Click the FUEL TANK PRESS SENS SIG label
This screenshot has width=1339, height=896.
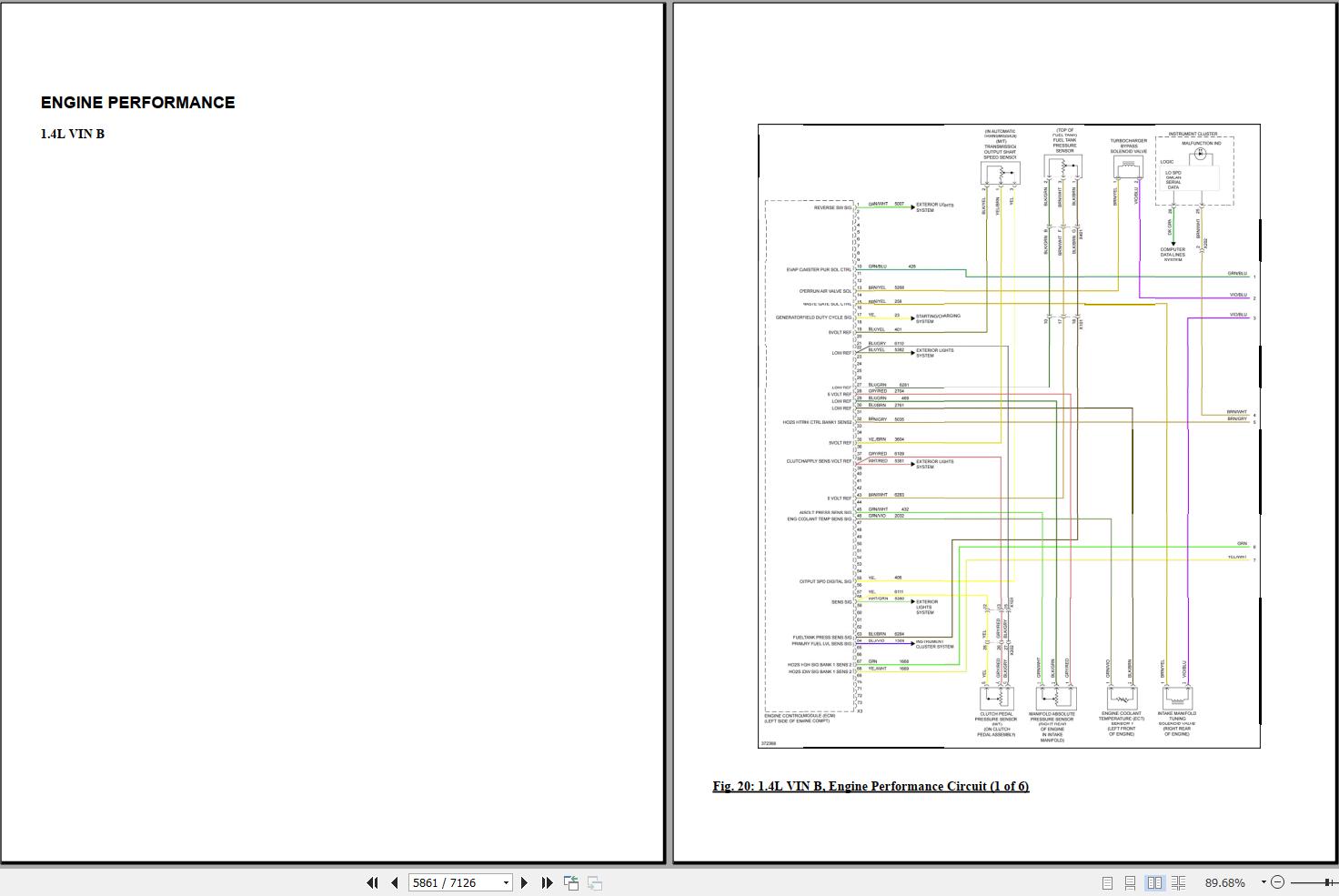[822, 638]
